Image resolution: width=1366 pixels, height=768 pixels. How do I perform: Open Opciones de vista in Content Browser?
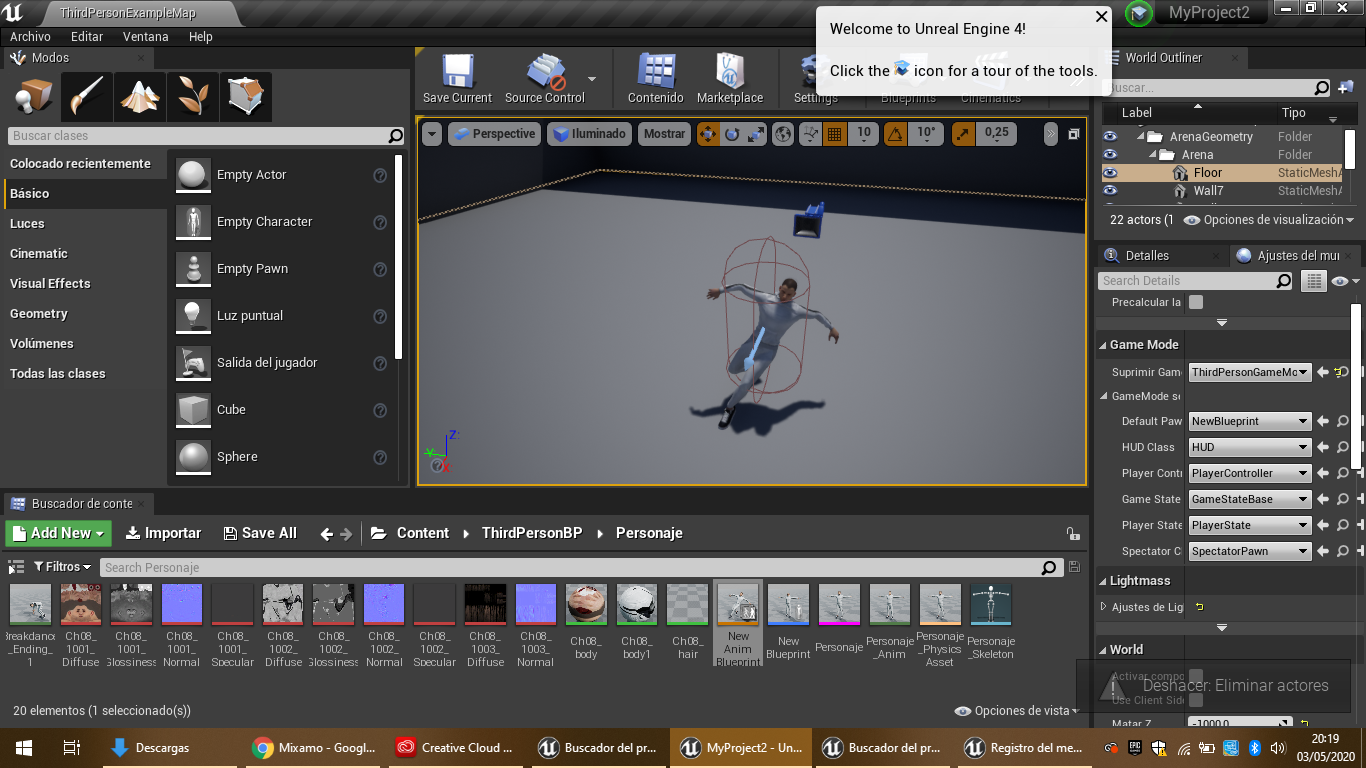tap(1018, 710)
